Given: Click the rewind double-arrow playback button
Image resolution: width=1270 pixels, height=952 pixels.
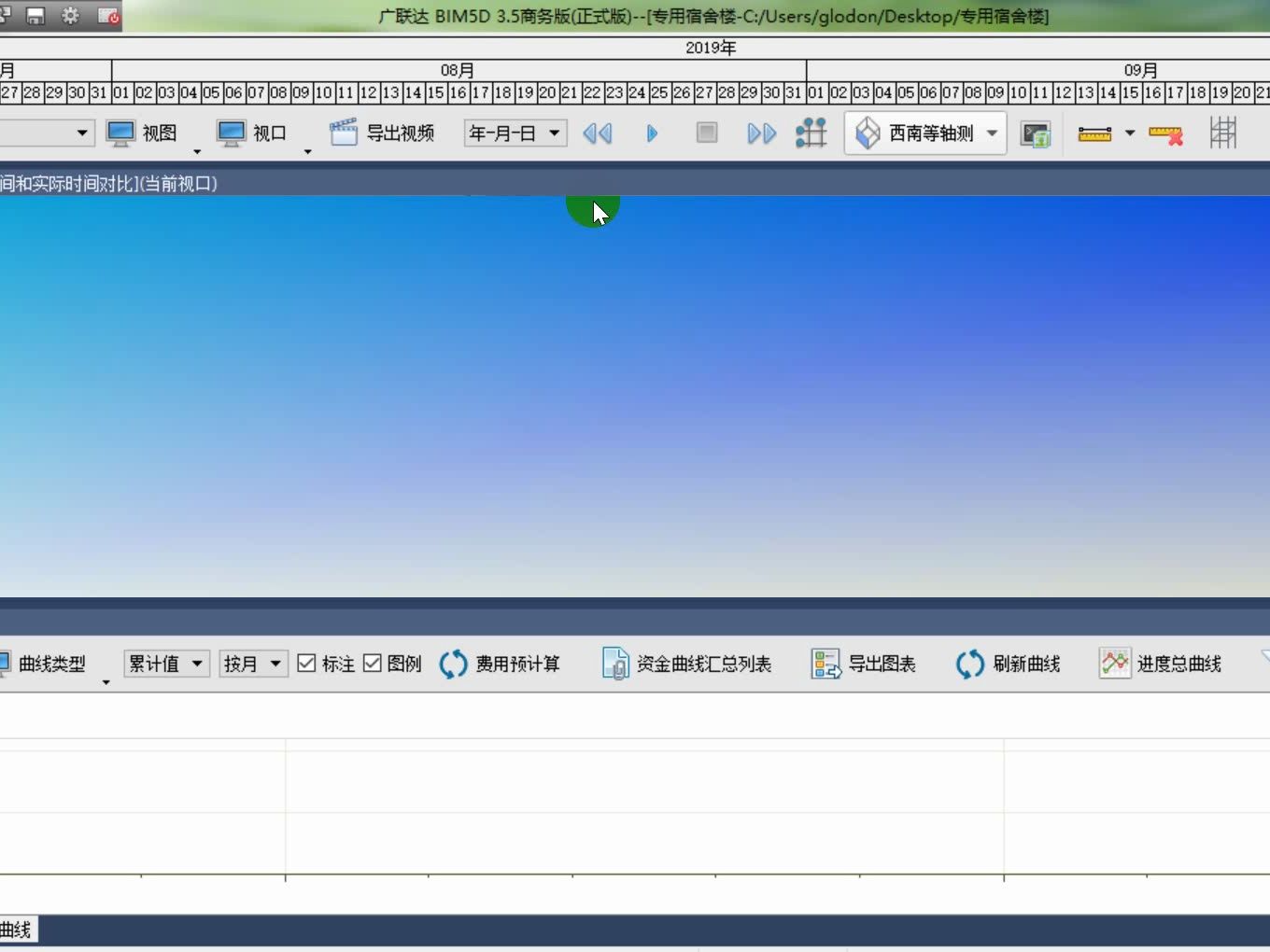Looking at the screenshot, I should pyautogui.click(x=598, y=133).
